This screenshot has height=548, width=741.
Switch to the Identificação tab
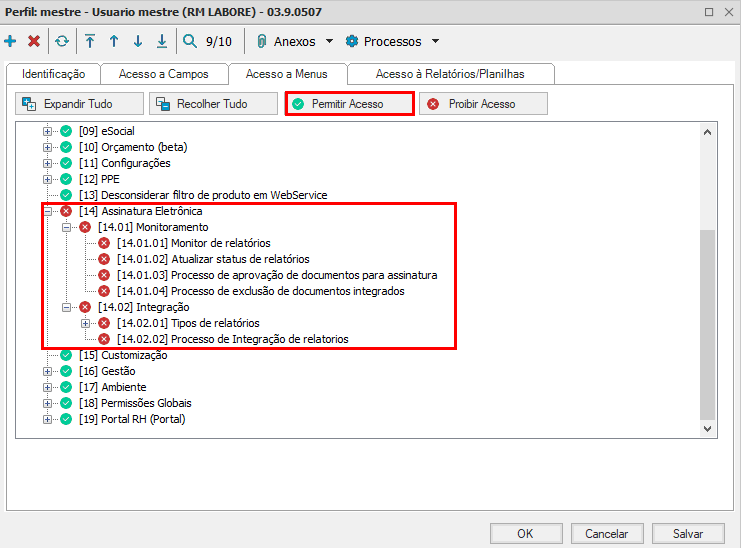[x=53, y=74]
